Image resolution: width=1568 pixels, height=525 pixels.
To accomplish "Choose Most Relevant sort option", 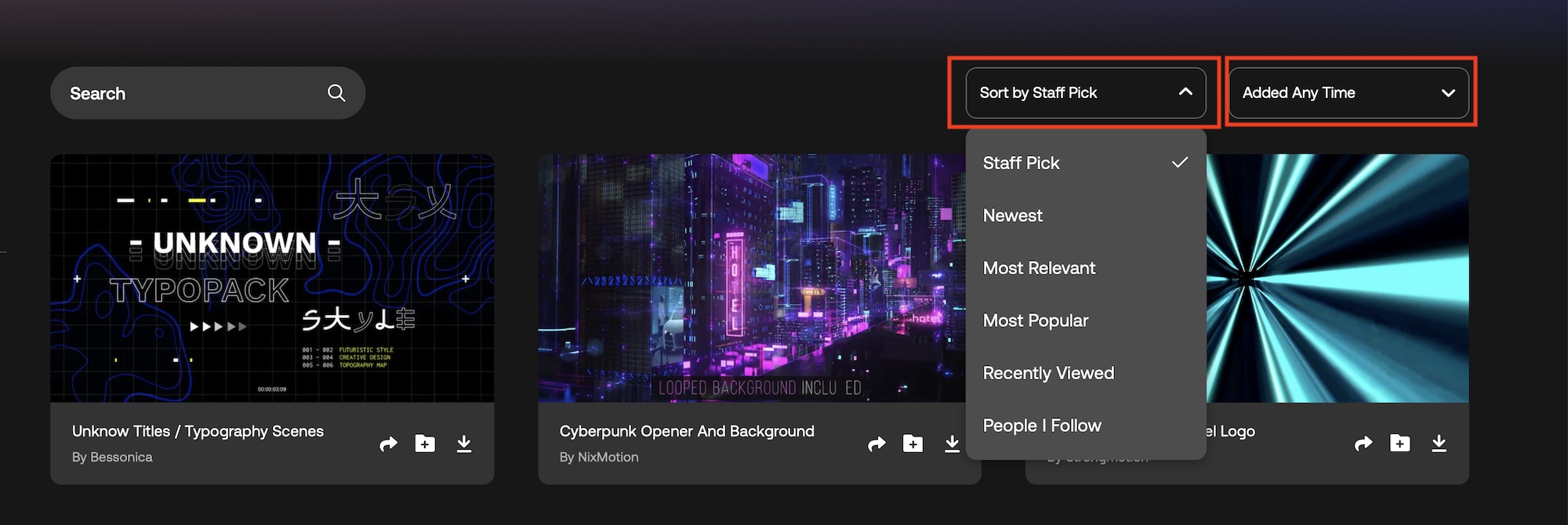I will coord(1086,268).
